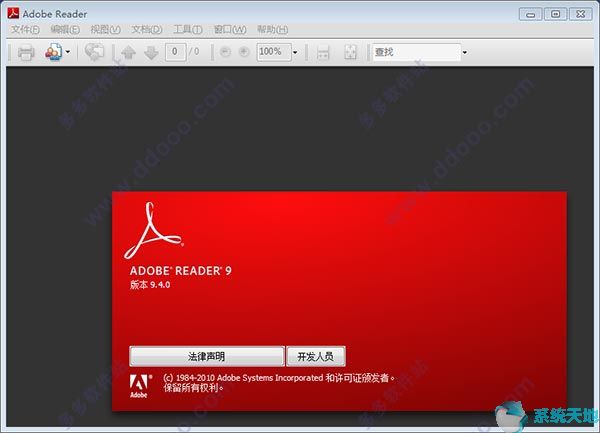Expand the 100% zoom level dropdown
This screenshot has height=433, width=600.
pyautogui.click(x=295, y=52)
